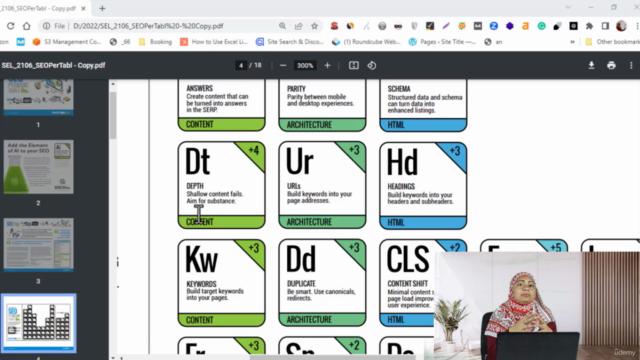Click the 'DEPTH' label text
This screenshot has width=640, height=360.
[x=195, y=186]
